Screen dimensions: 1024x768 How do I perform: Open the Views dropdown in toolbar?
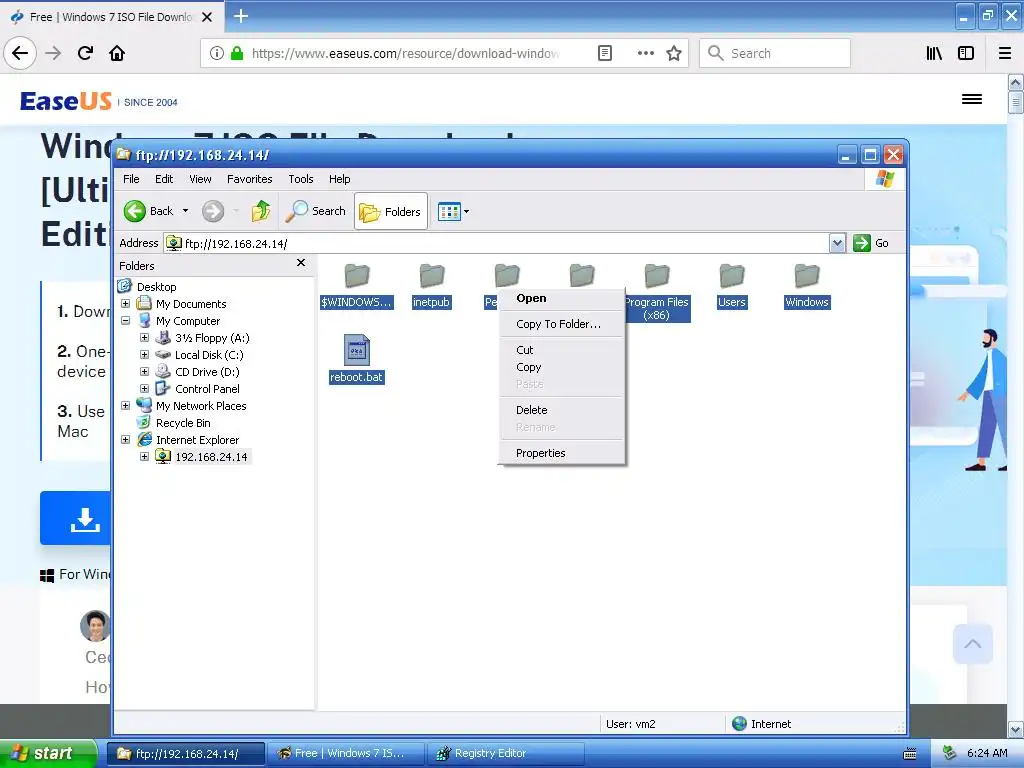454,212
